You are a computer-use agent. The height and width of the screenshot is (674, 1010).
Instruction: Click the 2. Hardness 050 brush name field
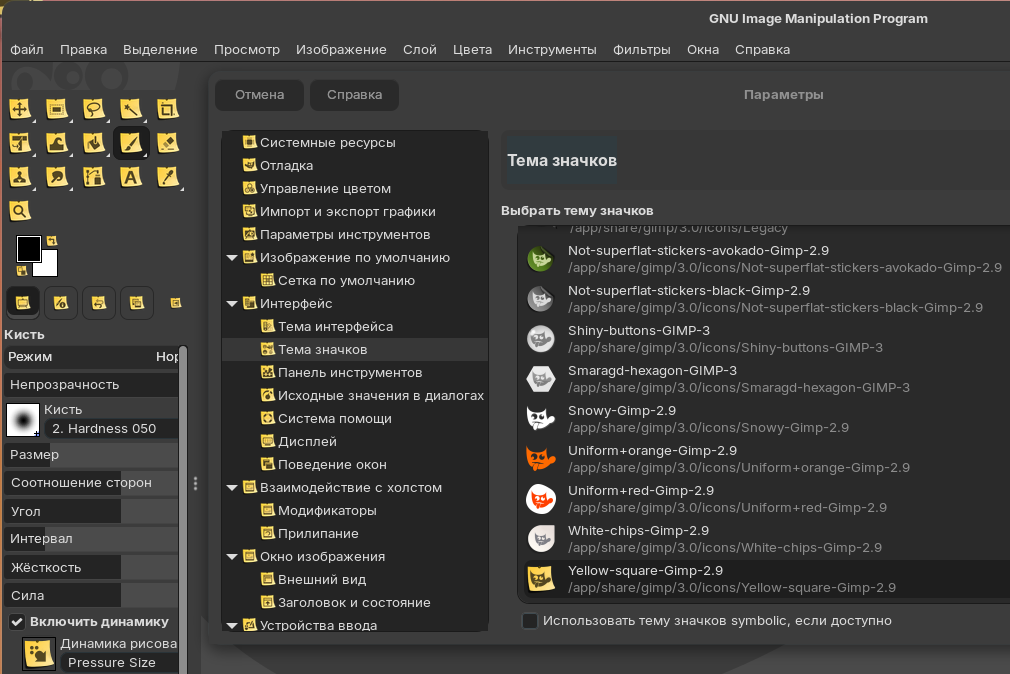(111, 428)
